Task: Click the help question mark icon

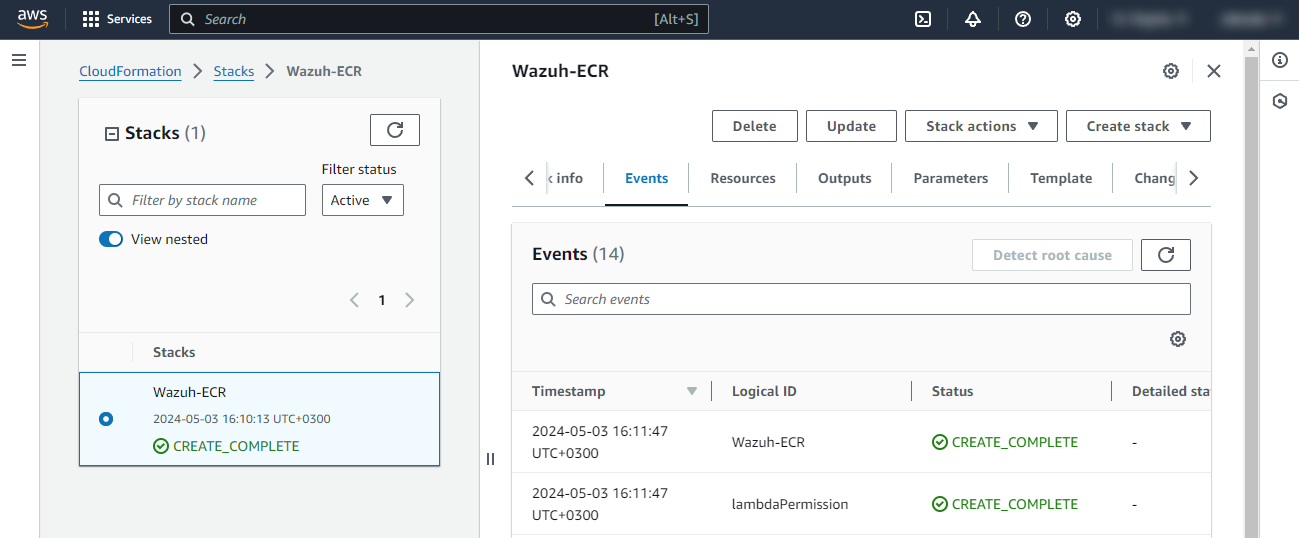Action: pos(1023,19)
